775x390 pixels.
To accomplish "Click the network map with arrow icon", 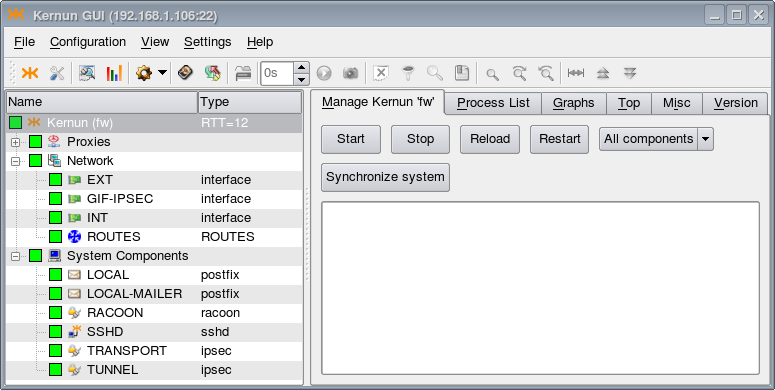I will pyautogui.click(x=213, y=73).
